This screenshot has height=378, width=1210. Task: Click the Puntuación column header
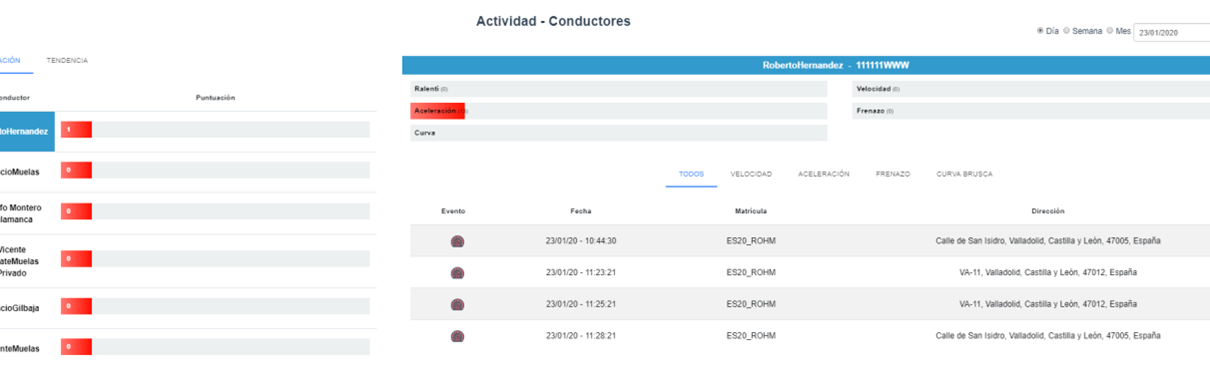point(215,98)
